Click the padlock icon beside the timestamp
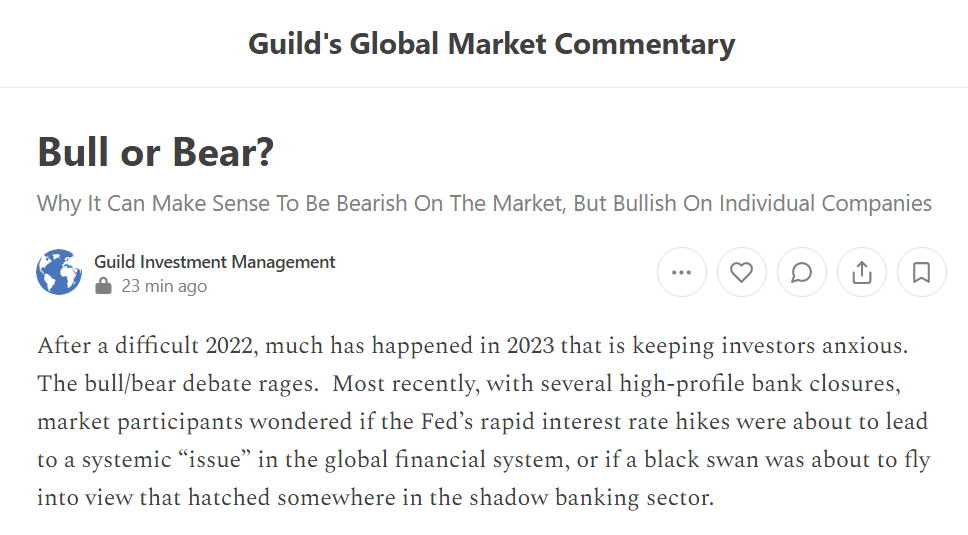The width and height of the screenshot is (968, 535). (x=103, y=286)
